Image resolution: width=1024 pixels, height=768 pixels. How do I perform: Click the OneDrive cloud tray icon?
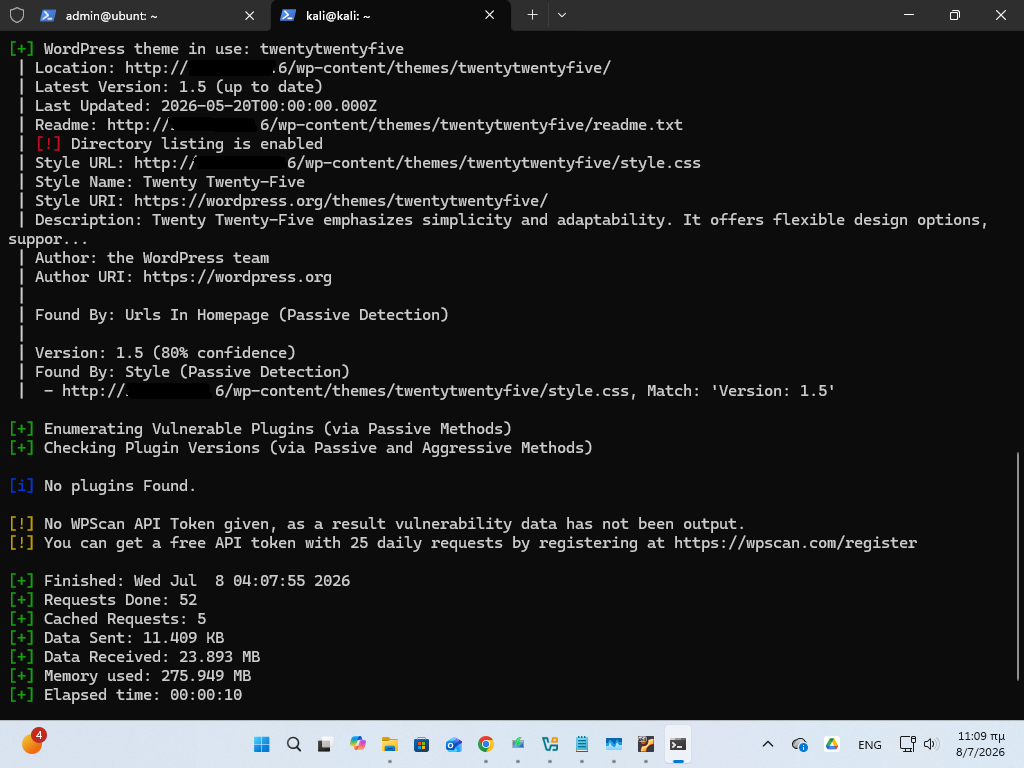[799, 744]
